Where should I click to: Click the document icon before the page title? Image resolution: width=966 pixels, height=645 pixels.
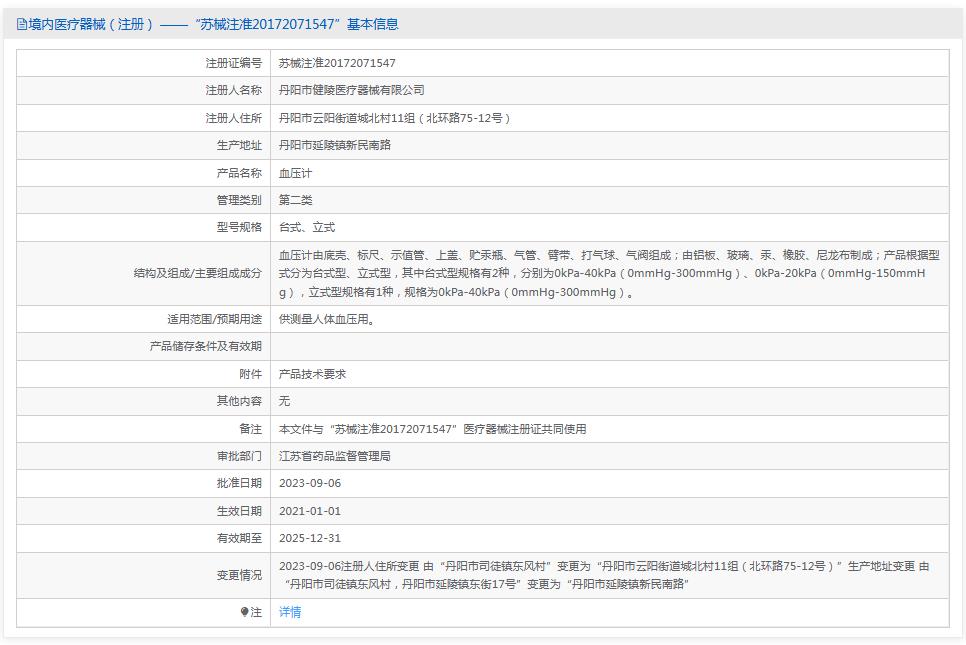click(x=22, y=24)
